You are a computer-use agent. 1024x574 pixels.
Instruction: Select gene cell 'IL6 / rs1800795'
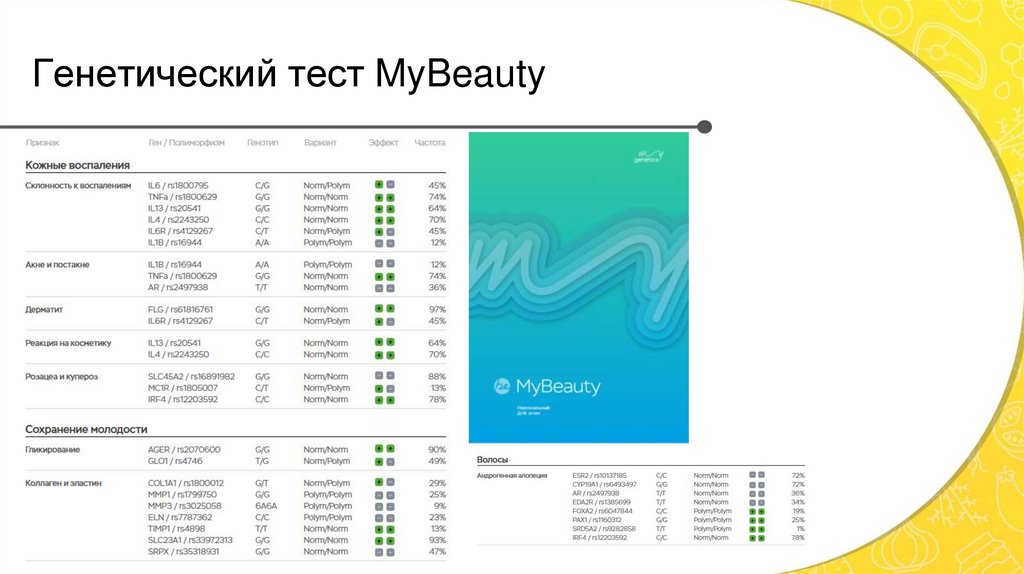(x=178, y=185)
